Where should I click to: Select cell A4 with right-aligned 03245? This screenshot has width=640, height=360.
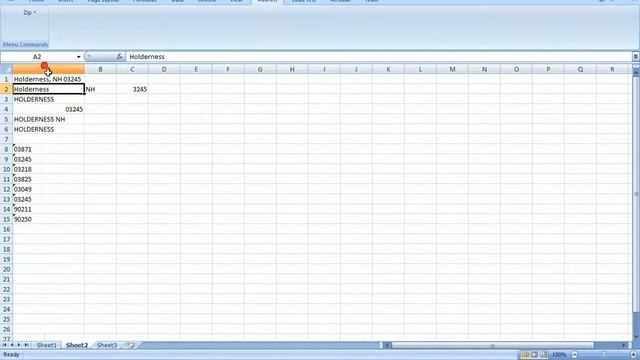[x=49, y=109]
